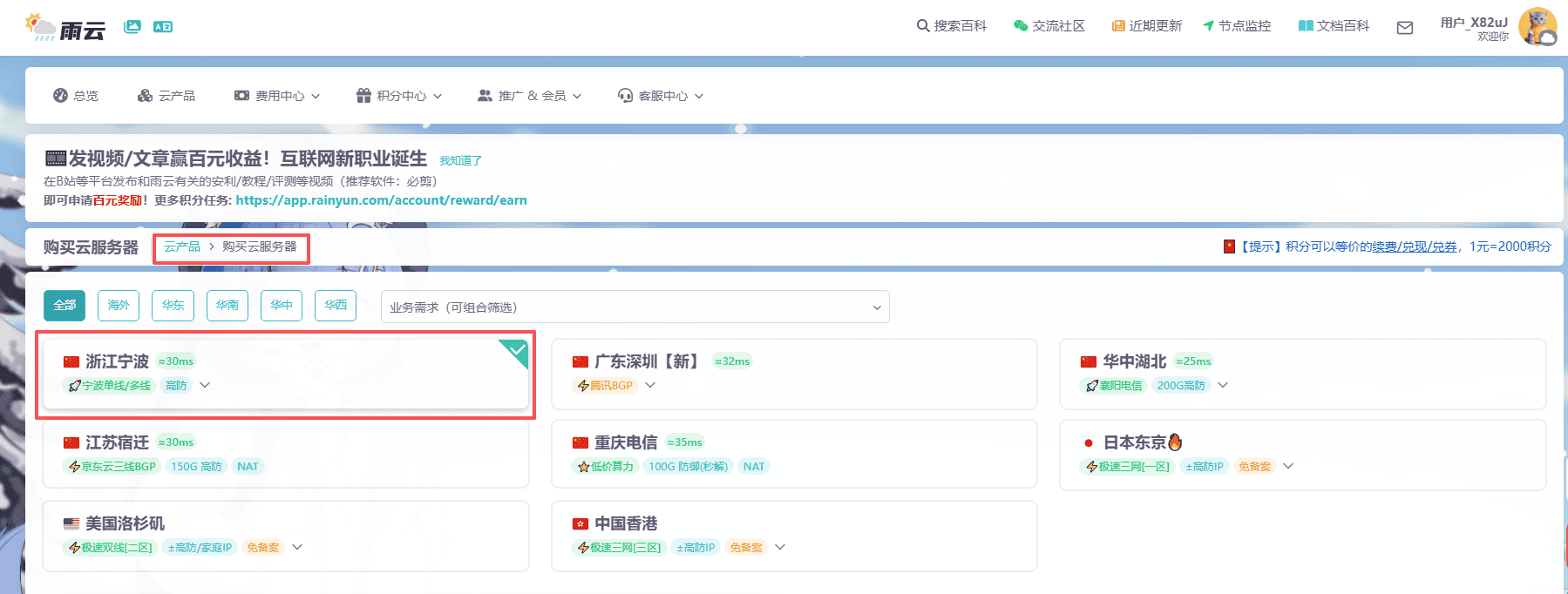This screenshot has width=1568, height=594.
Task: Click the 雨云 logo
Action: click(65, 28)
